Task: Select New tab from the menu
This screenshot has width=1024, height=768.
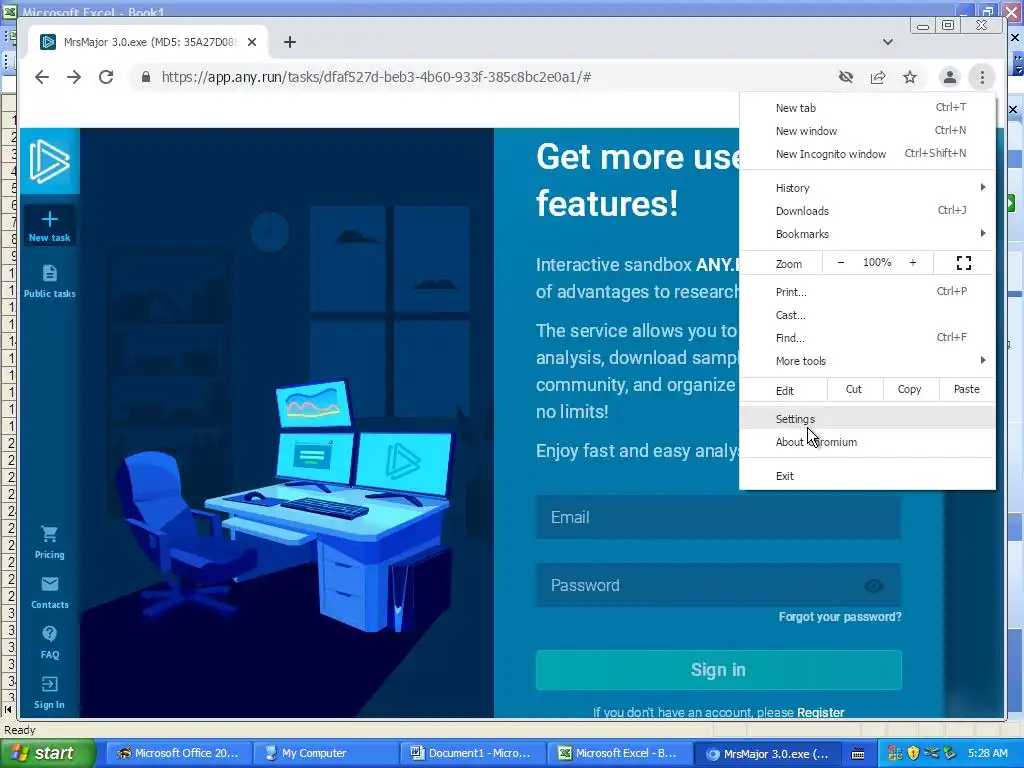Action: pos(867,108)
